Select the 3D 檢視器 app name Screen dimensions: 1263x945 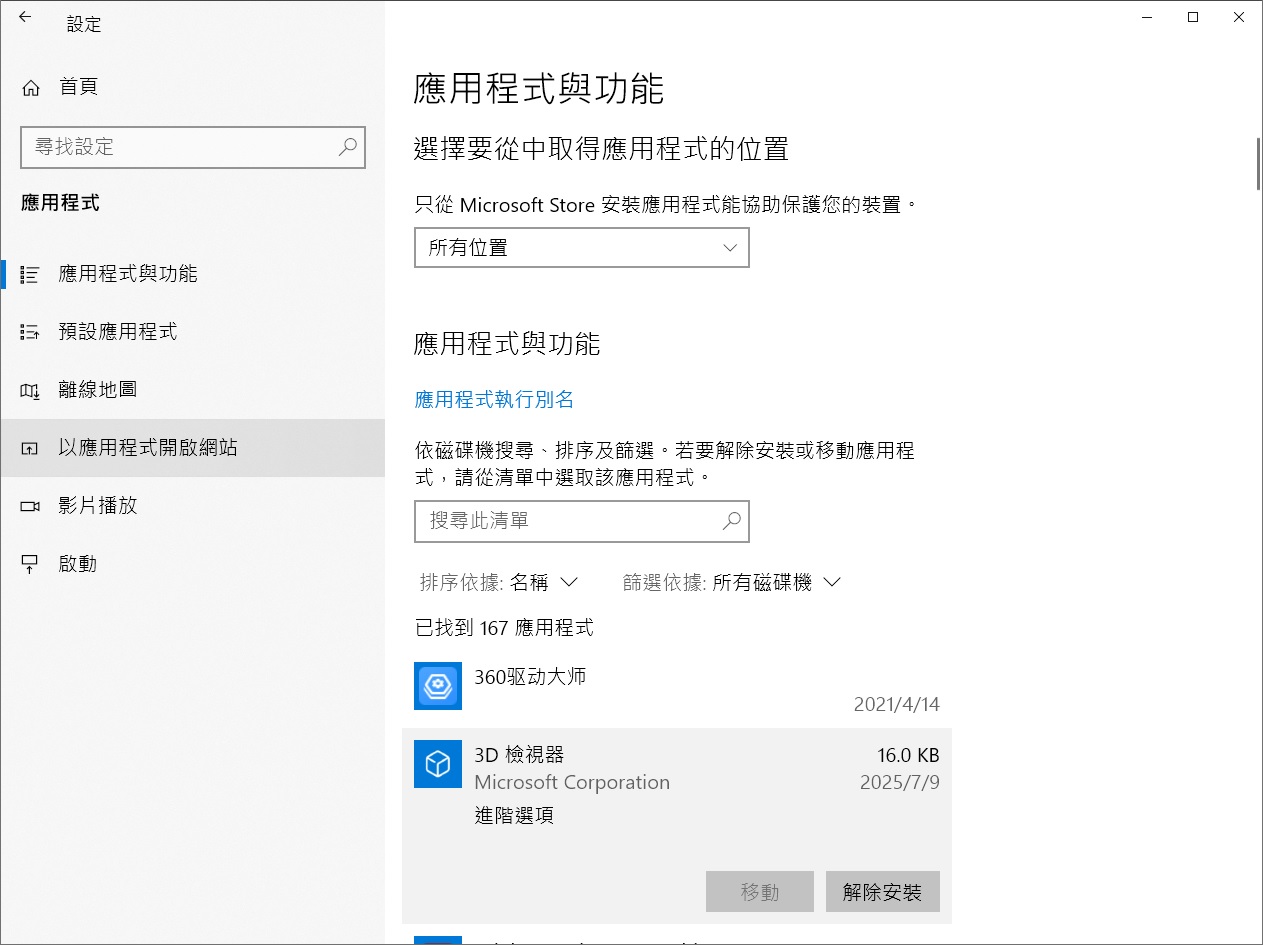tap(519, 754)
